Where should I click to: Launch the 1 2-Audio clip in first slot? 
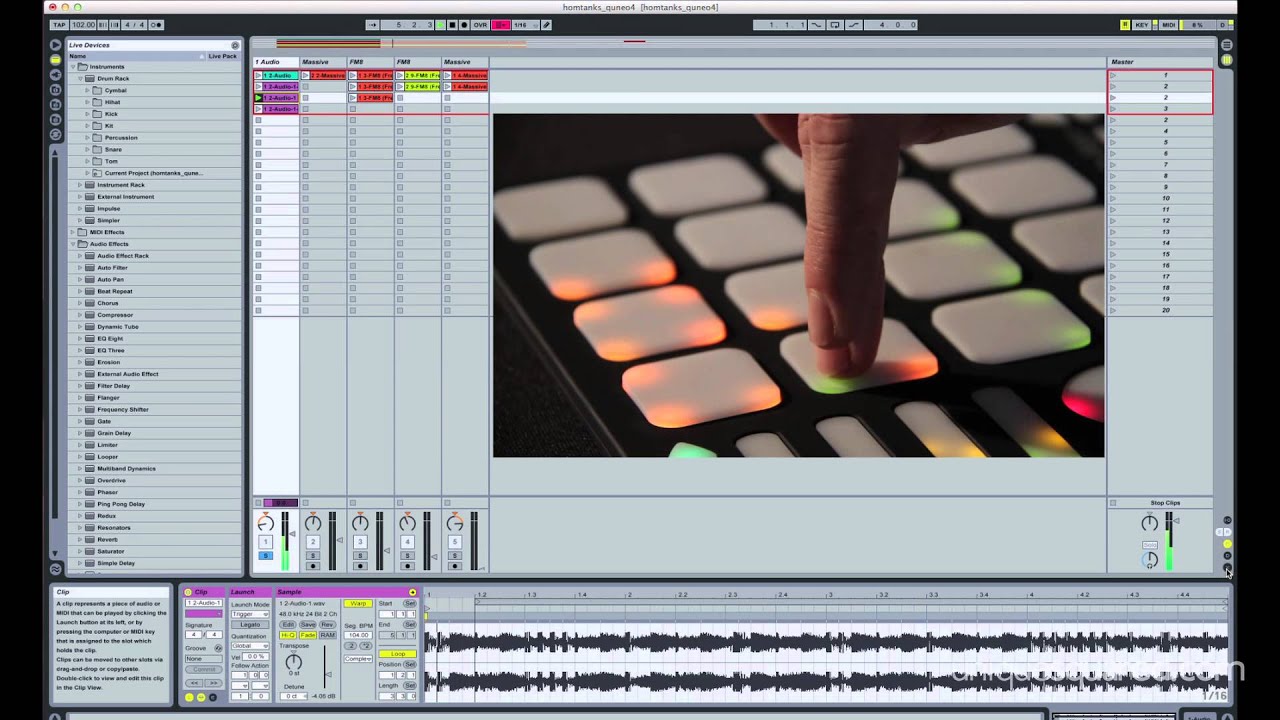click(x=258, y=75)
